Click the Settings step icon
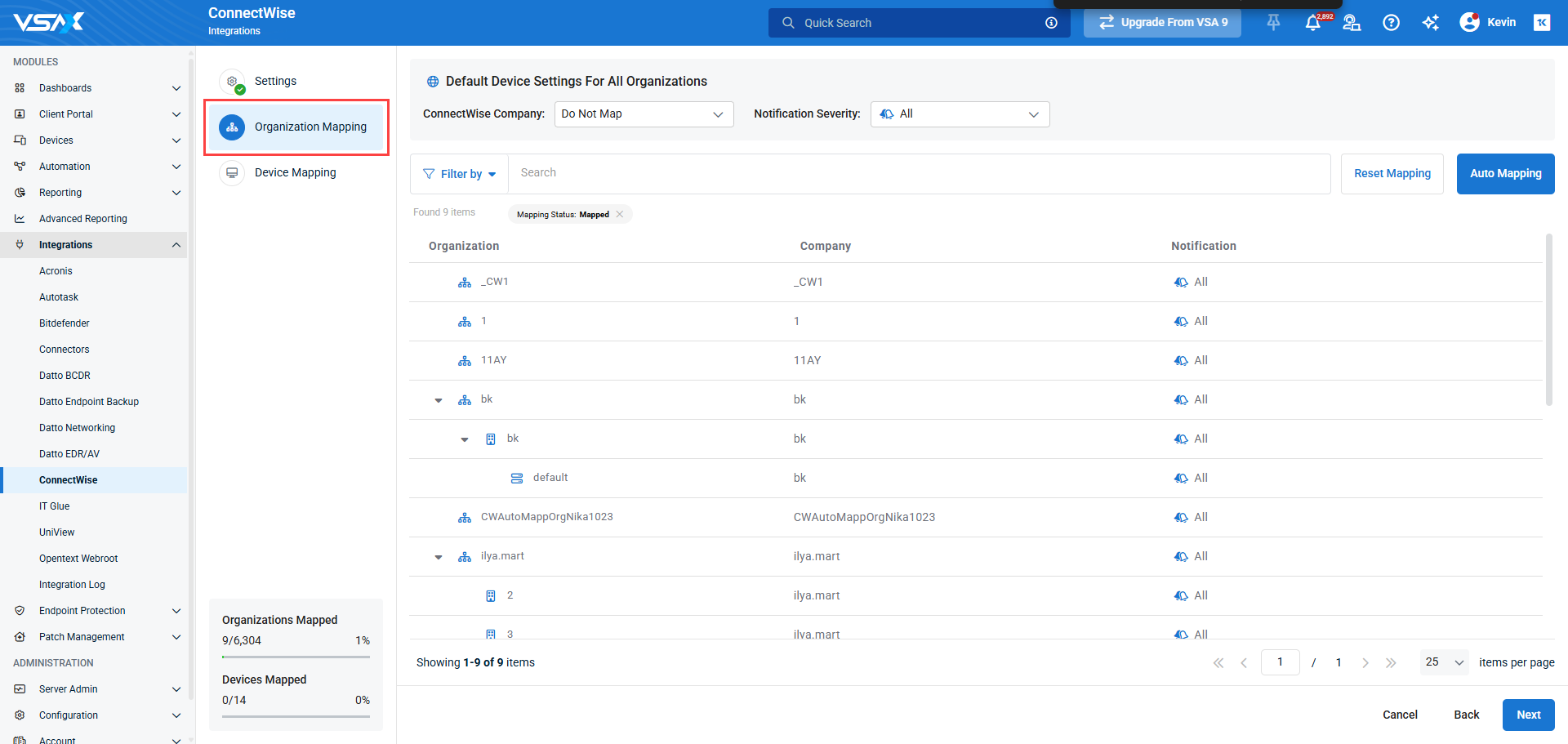The image size is (1568, 744). (x=233, y=82)
